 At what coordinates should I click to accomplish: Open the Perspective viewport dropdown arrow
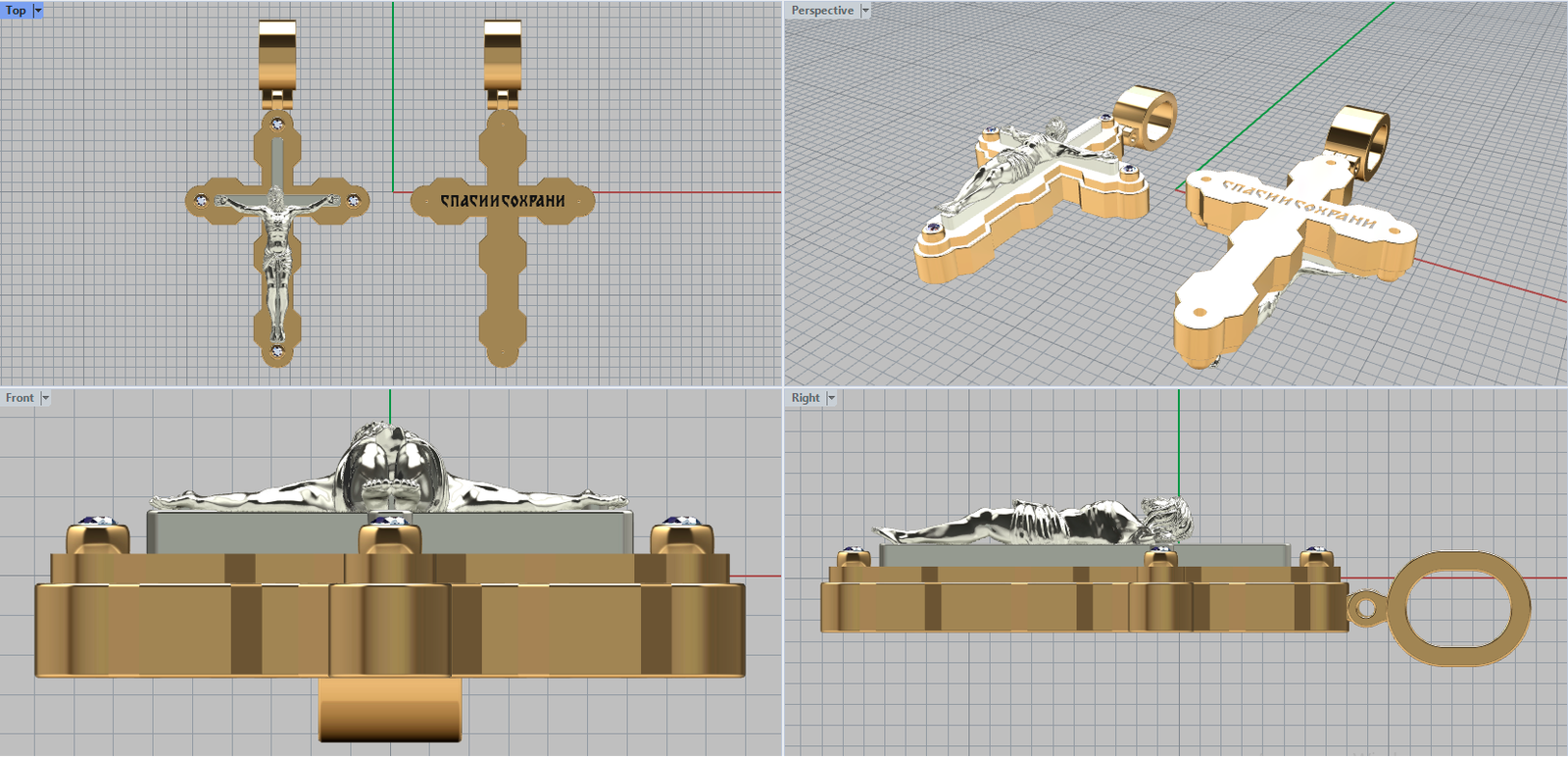pos(865,10)
